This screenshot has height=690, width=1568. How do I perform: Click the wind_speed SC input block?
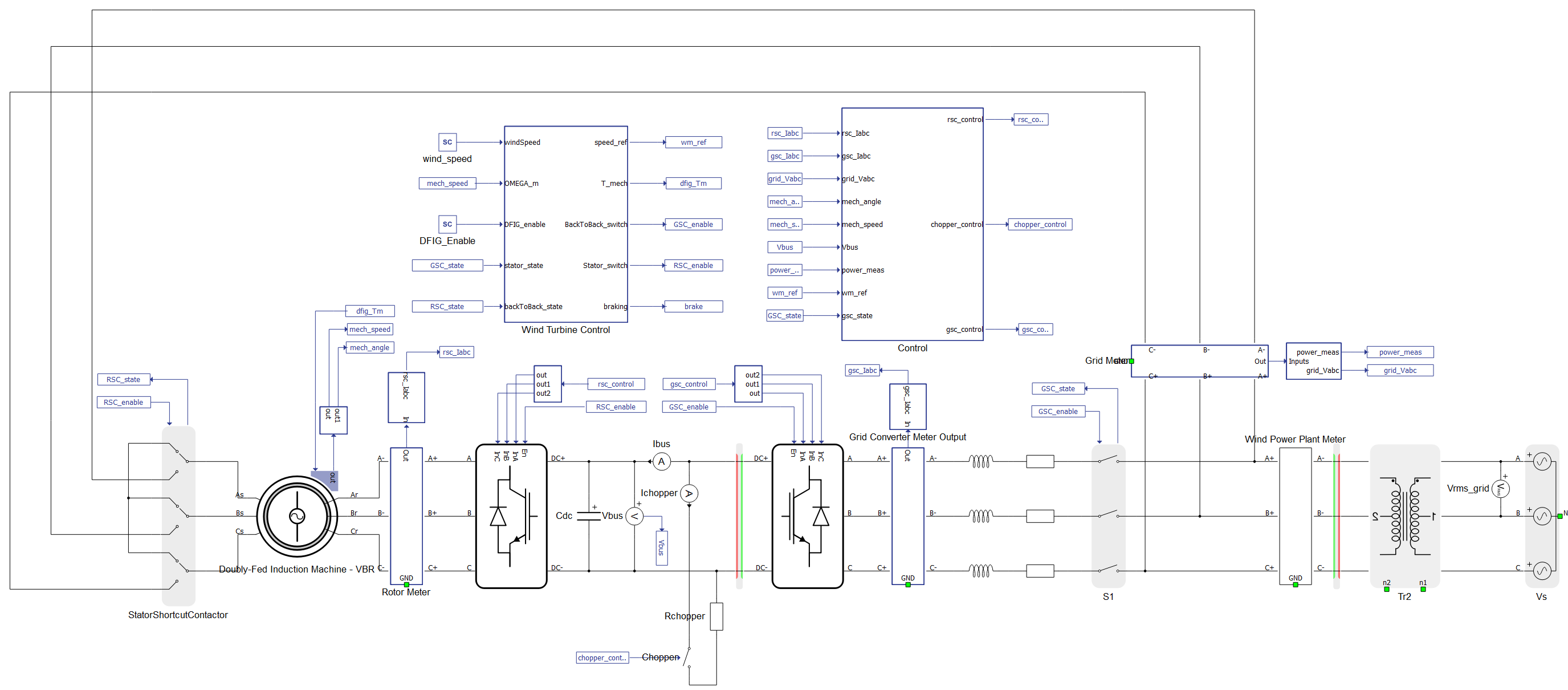(x=447, y=142)
